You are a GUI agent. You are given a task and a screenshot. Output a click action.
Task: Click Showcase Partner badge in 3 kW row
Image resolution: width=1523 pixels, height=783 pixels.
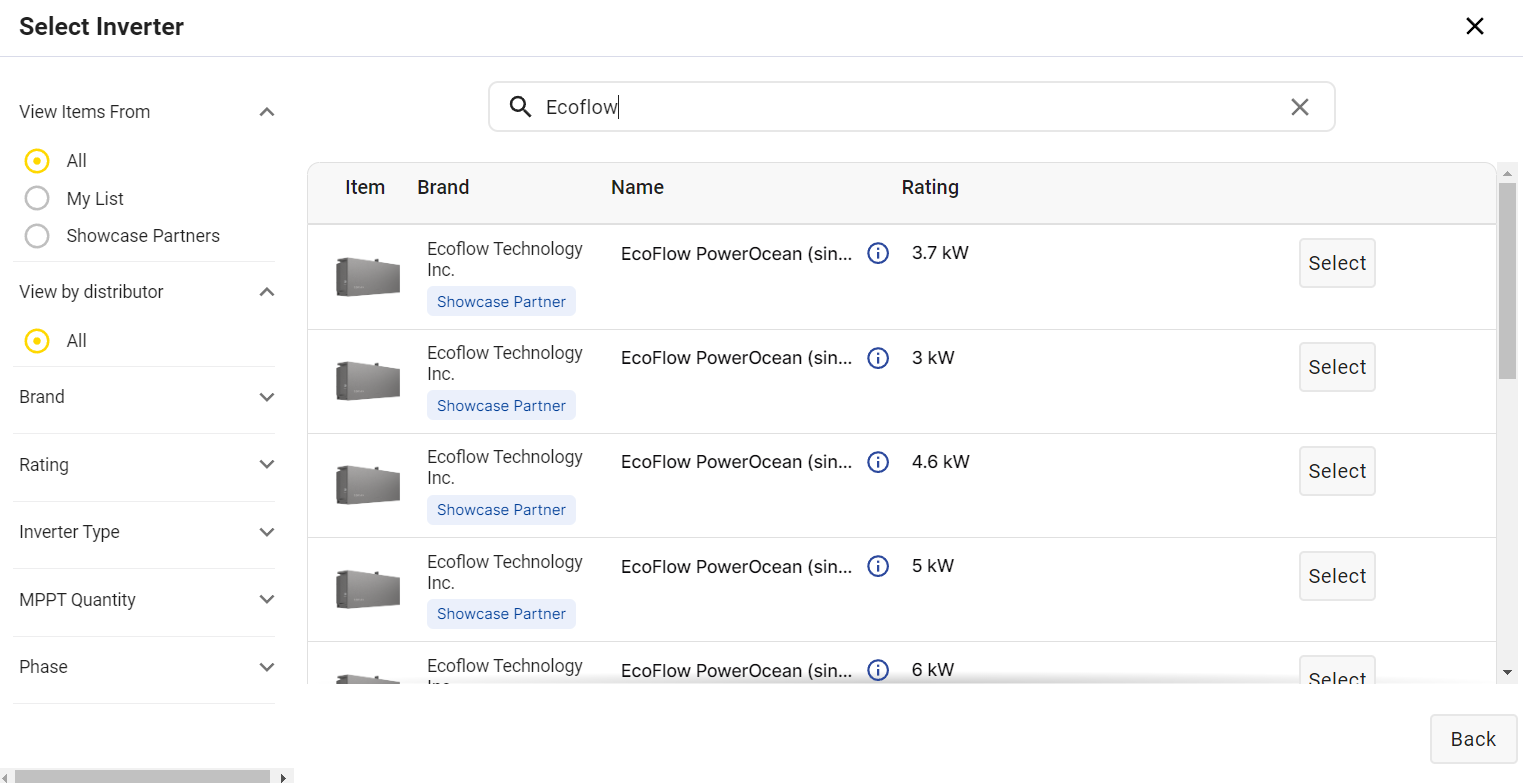[501, 406]
